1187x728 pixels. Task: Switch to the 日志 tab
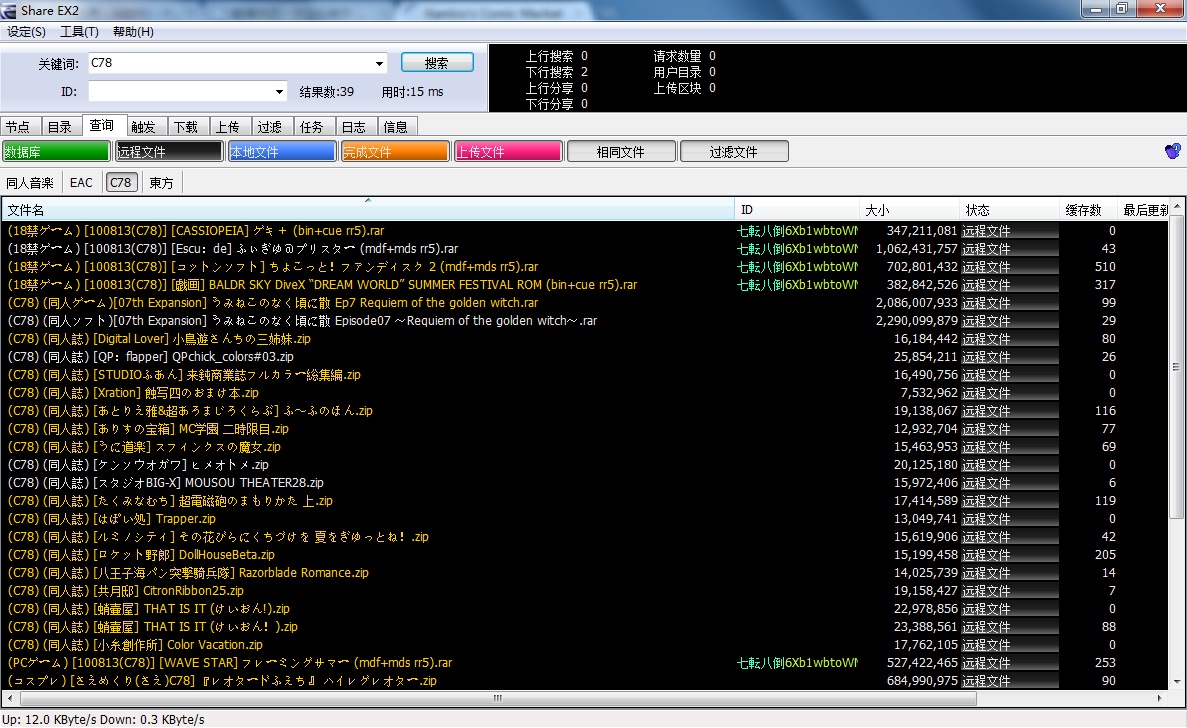pos(354,126)
